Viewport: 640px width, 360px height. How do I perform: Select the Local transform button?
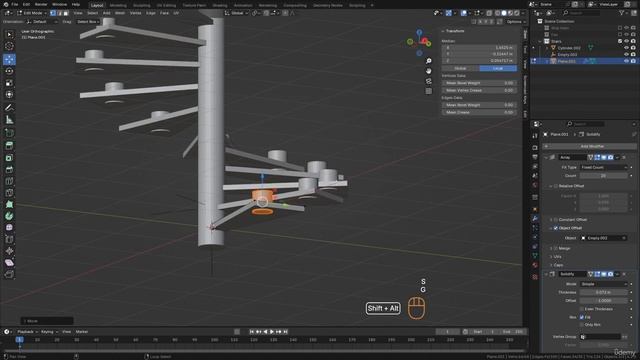pyautogui.click(x=498, y=69)
